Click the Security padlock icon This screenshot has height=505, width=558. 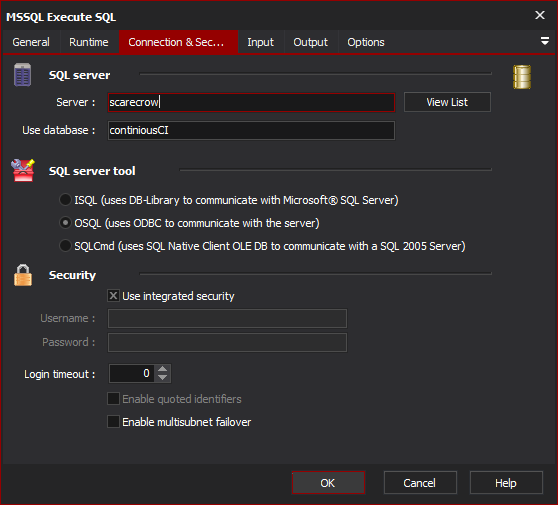[23, 275]
